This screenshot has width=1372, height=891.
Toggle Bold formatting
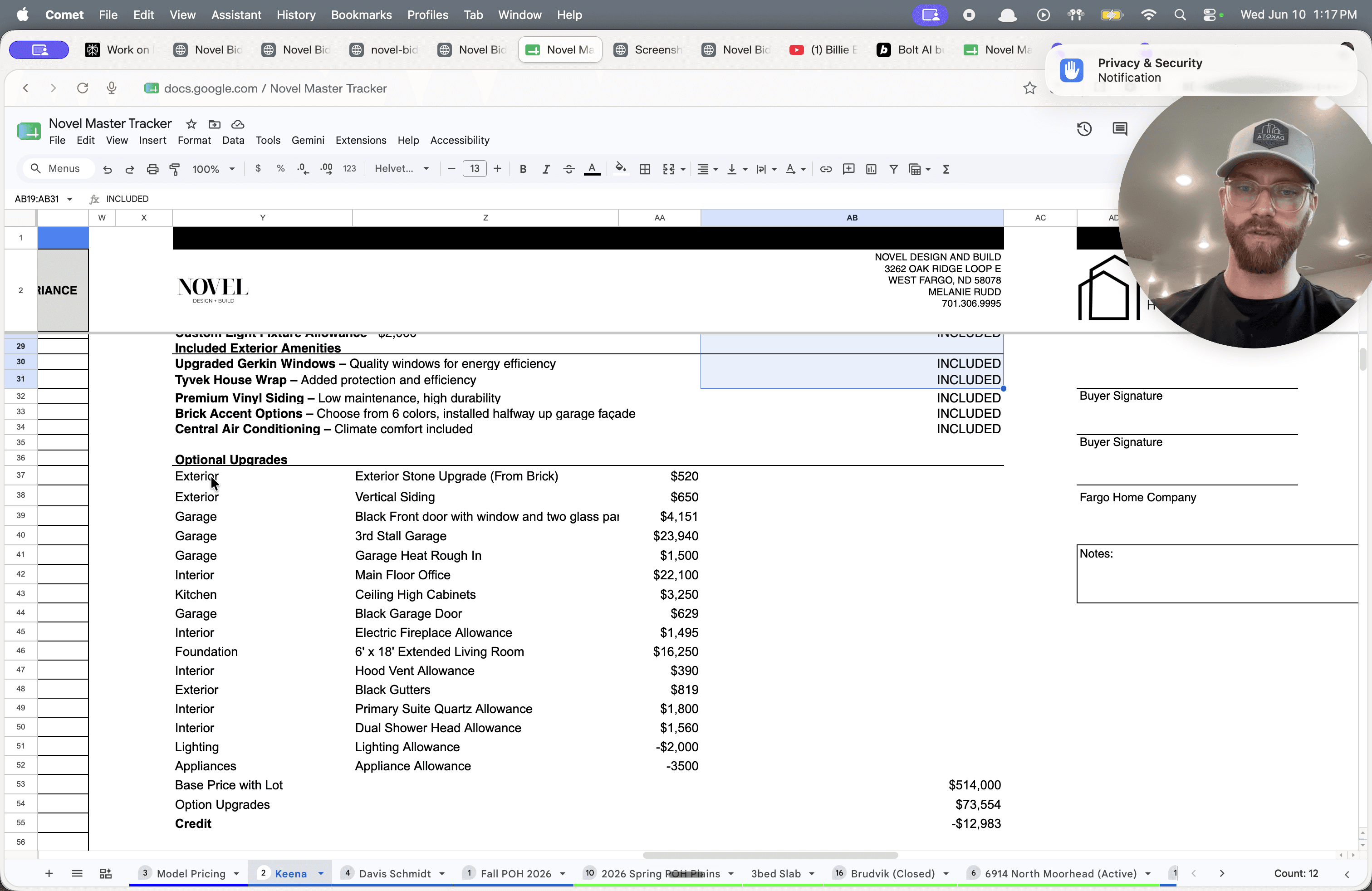click(x=523, y=169)
